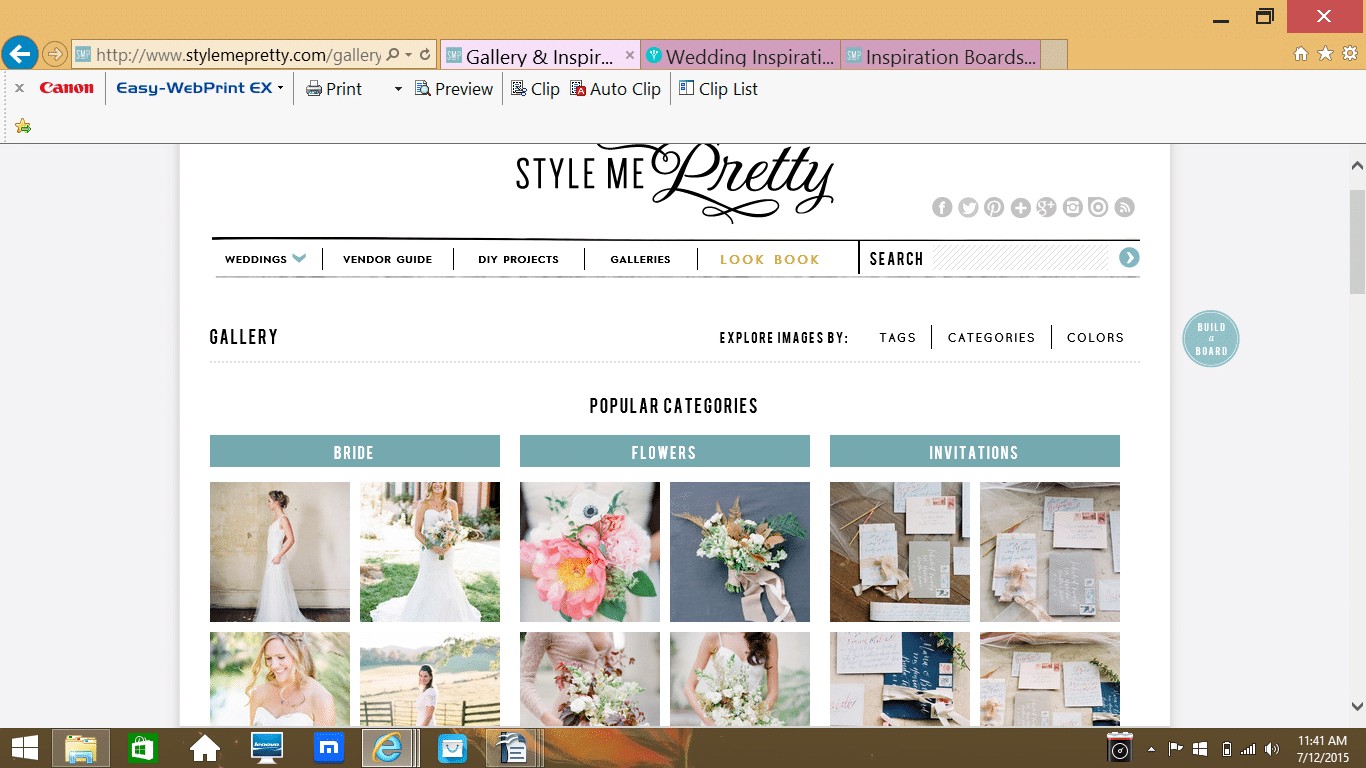The height and width of the screenshot is (768, 1366).
Task: Click the browser back arrow button
Action: 20,54
